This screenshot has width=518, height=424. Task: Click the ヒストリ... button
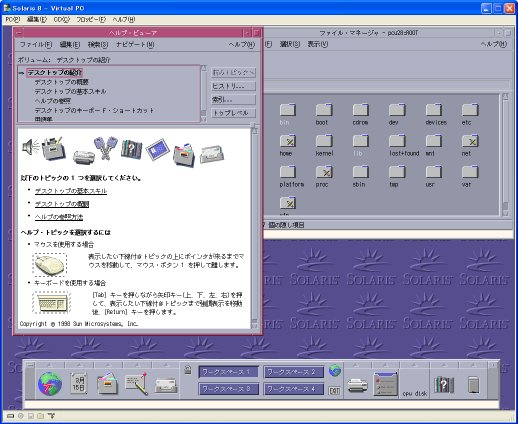pyautogui.click(x=233, y=86)
